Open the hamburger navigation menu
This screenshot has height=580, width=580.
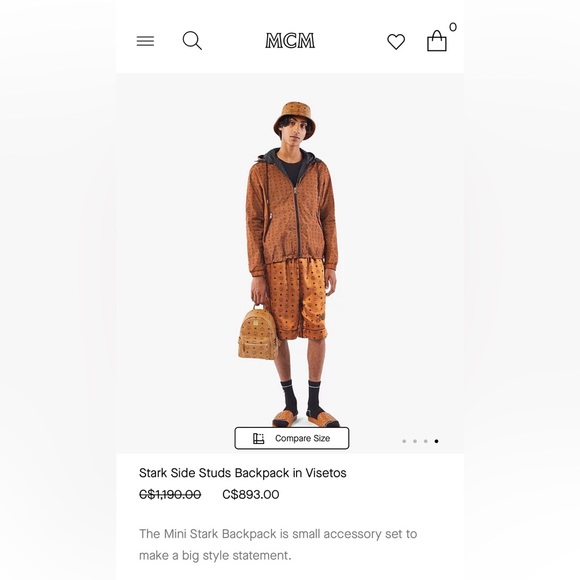click(x=145, y=41)
